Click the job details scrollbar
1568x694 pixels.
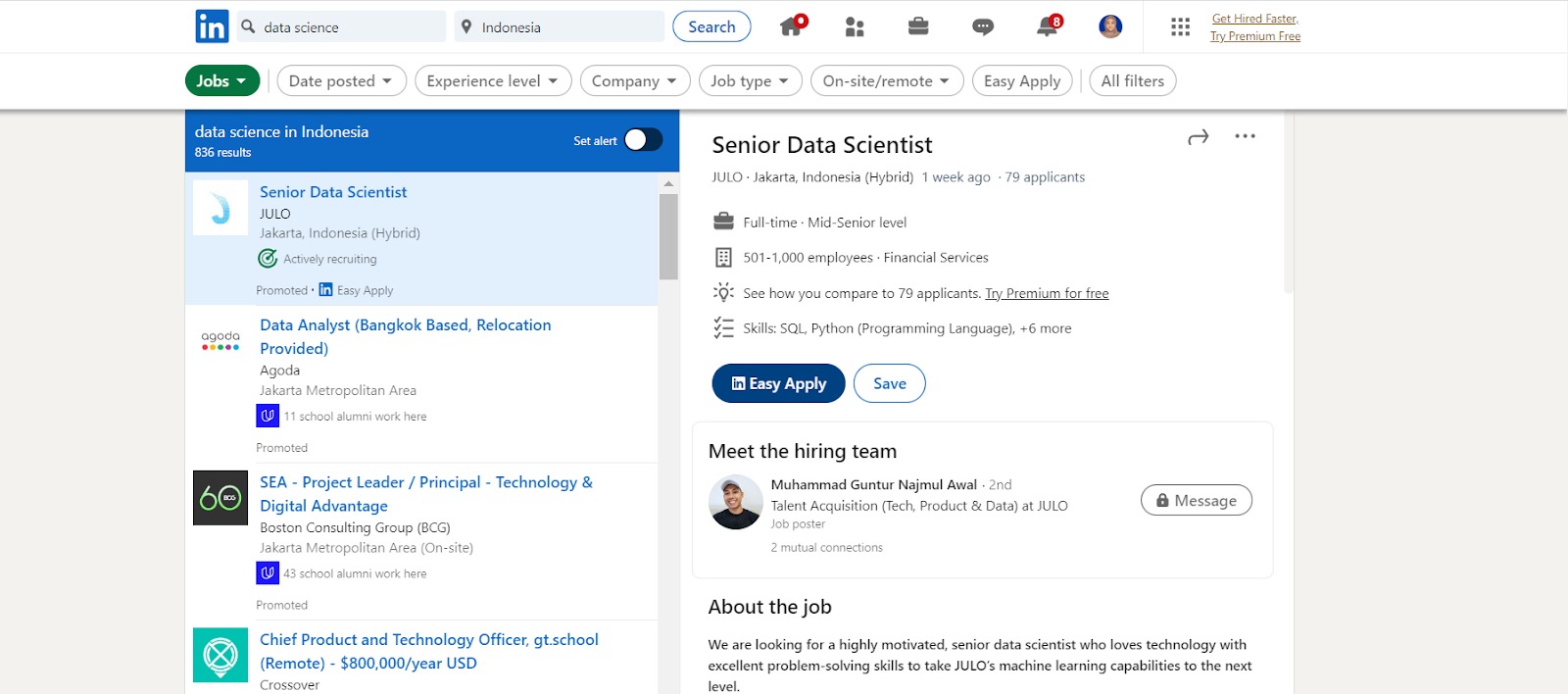(x=1289, y=203)
